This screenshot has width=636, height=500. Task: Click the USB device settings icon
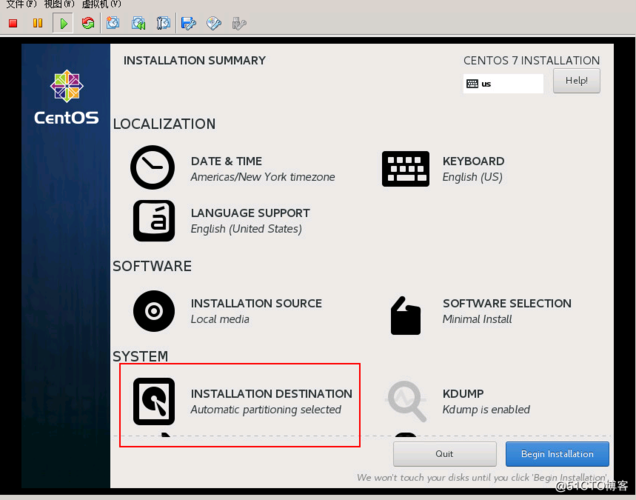click(x=239, y=23)
